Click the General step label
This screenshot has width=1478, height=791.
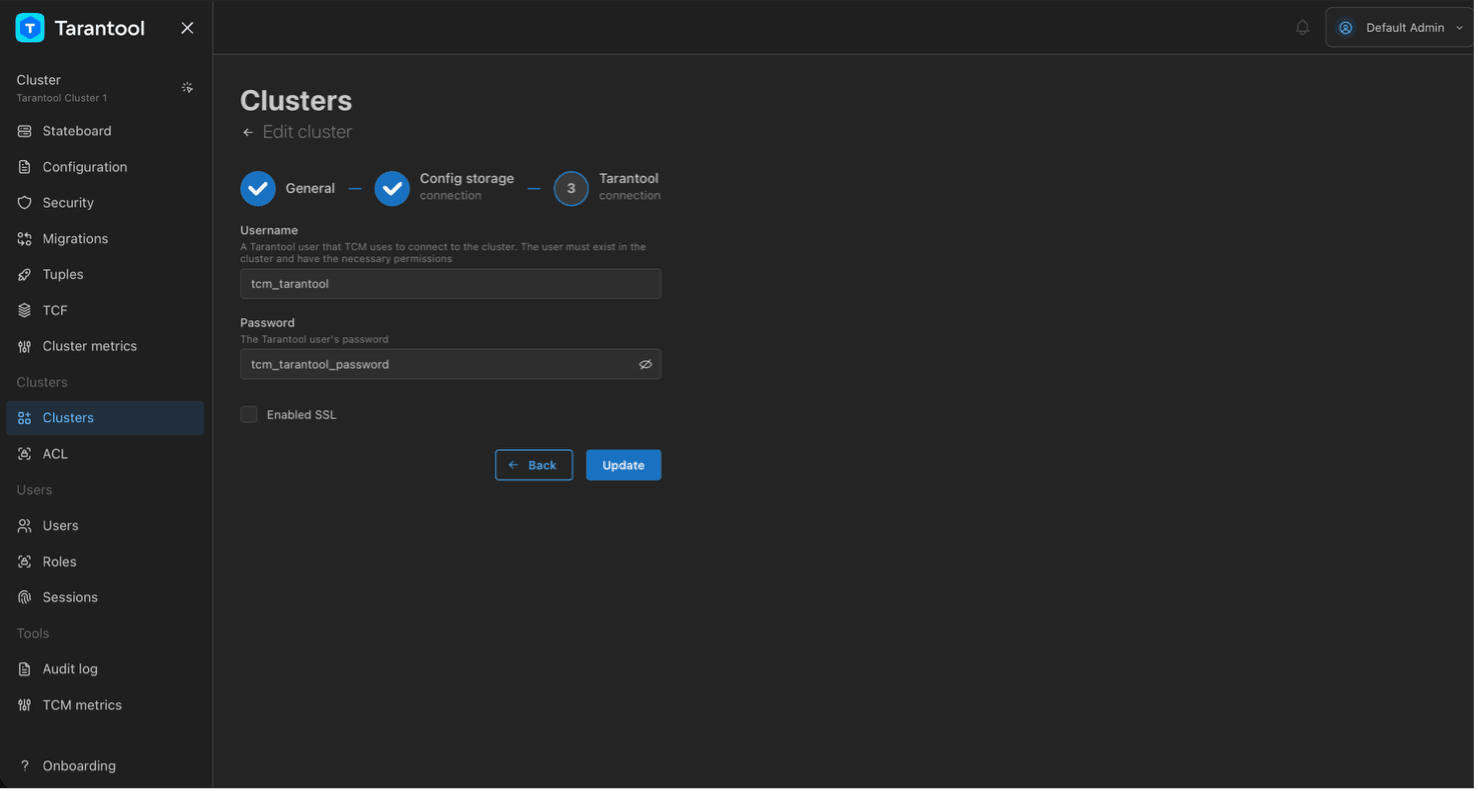[x=311, y=189]
